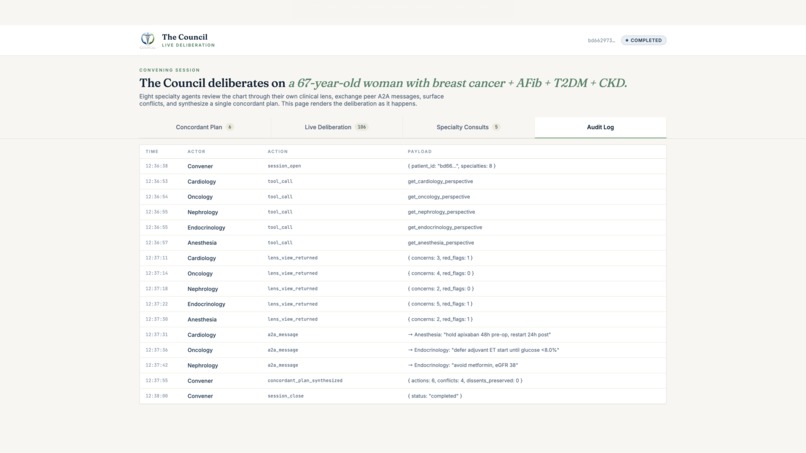Click The Council logo icon

click(x=148, y=40)
